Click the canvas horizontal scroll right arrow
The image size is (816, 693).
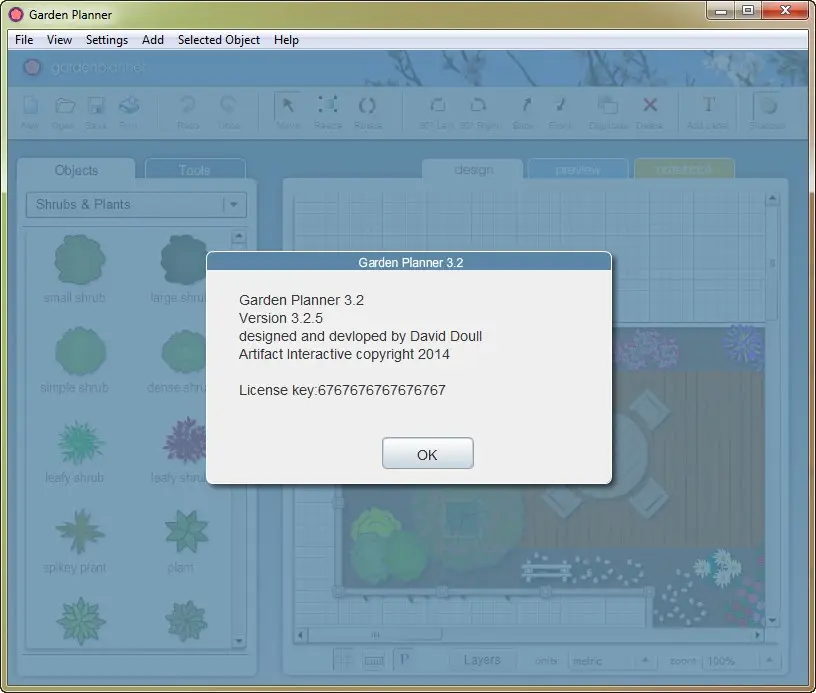coord(757,635)
